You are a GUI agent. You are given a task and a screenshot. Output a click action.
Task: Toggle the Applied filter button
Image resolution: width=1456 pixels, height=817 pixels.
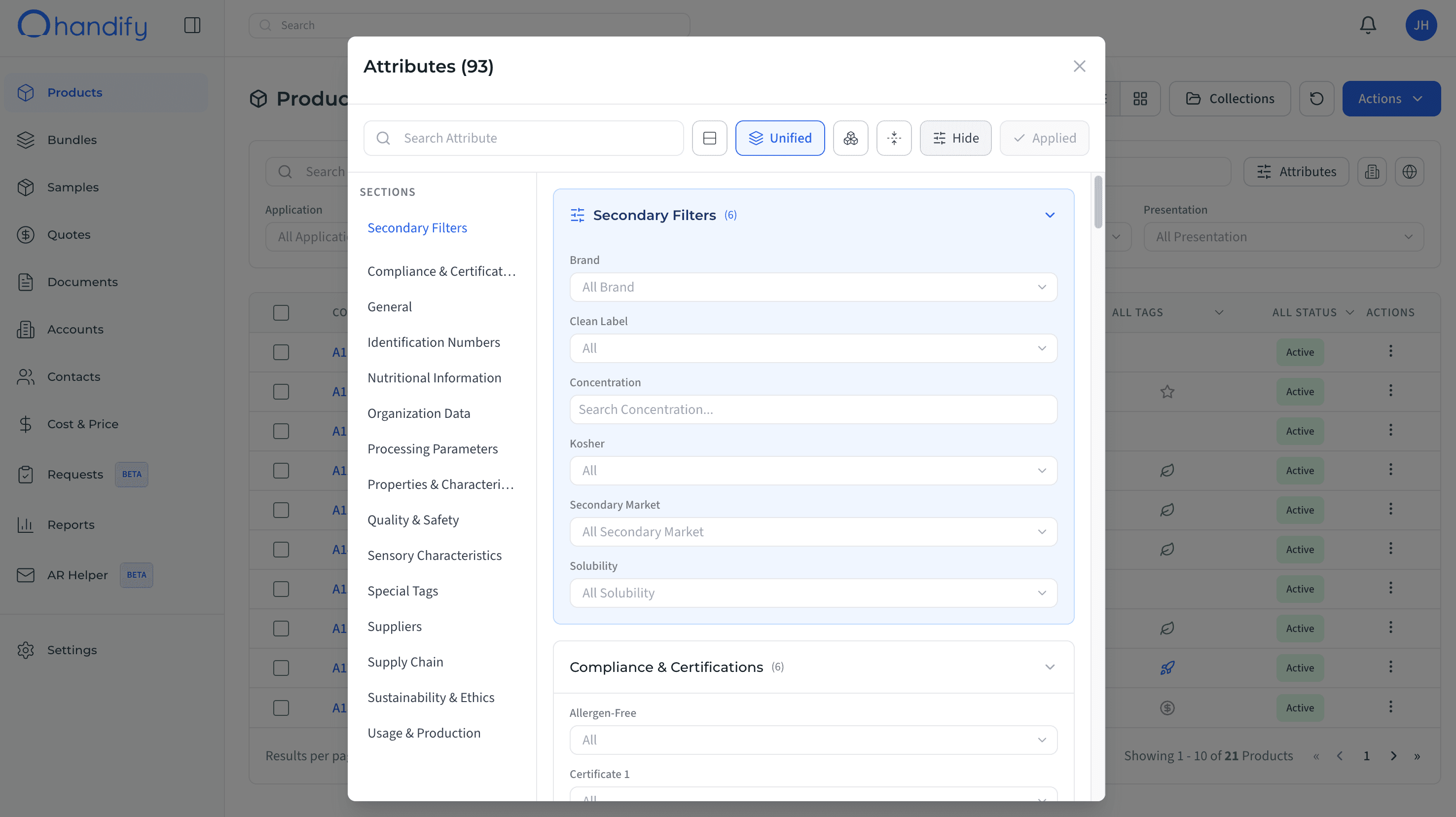pos(1044,138)
